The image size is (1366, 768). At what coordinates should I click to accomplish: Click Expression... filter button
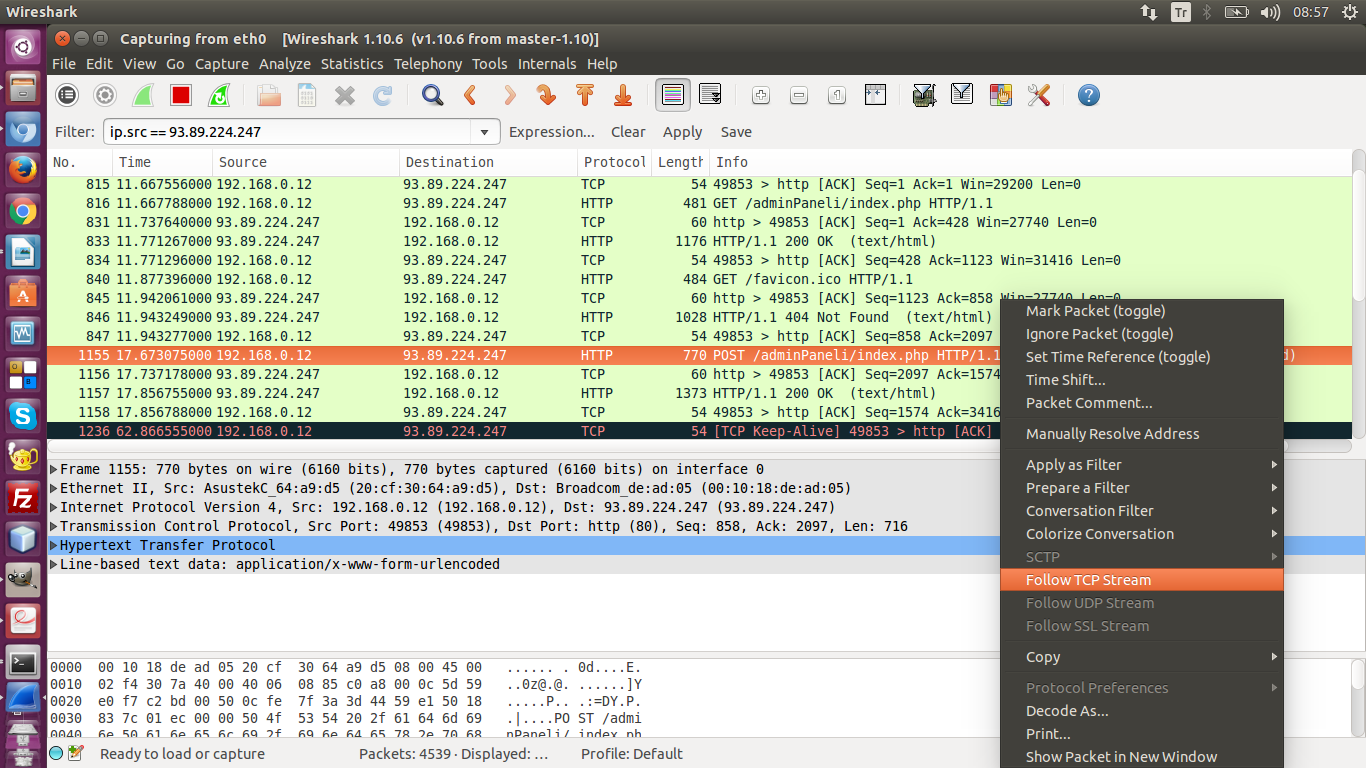[552, 132]
